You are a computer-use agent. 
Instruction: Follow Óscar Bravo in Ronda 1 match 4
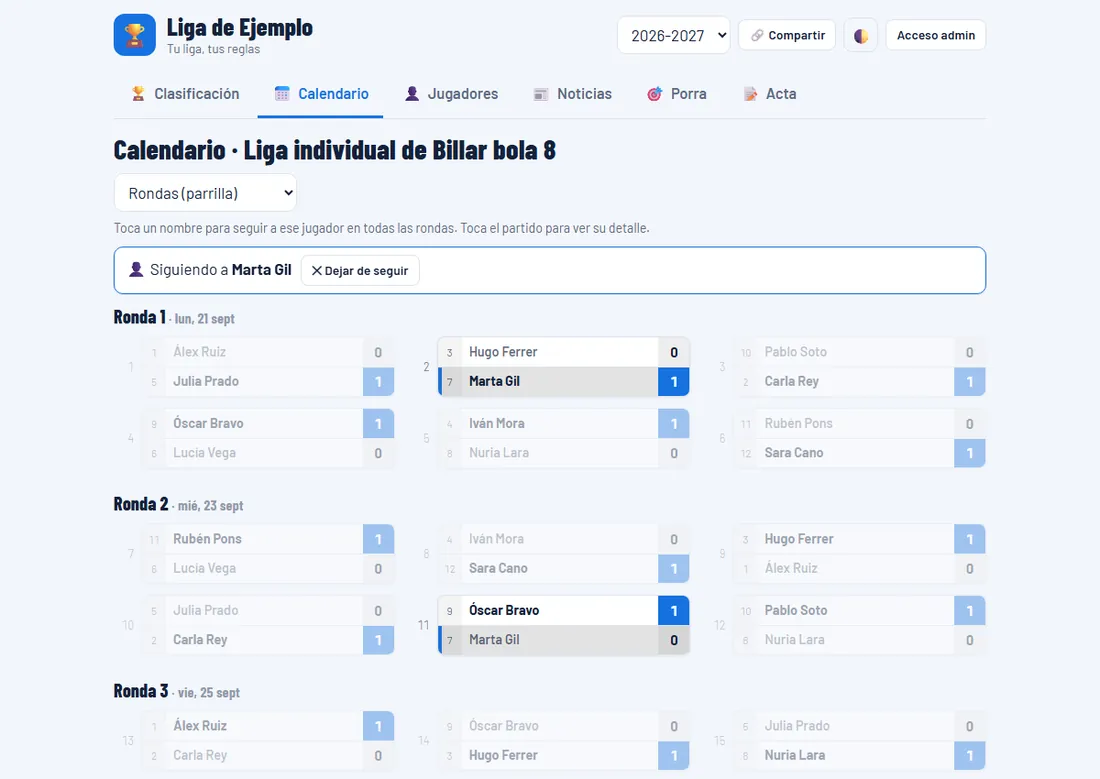click(208, 424)
